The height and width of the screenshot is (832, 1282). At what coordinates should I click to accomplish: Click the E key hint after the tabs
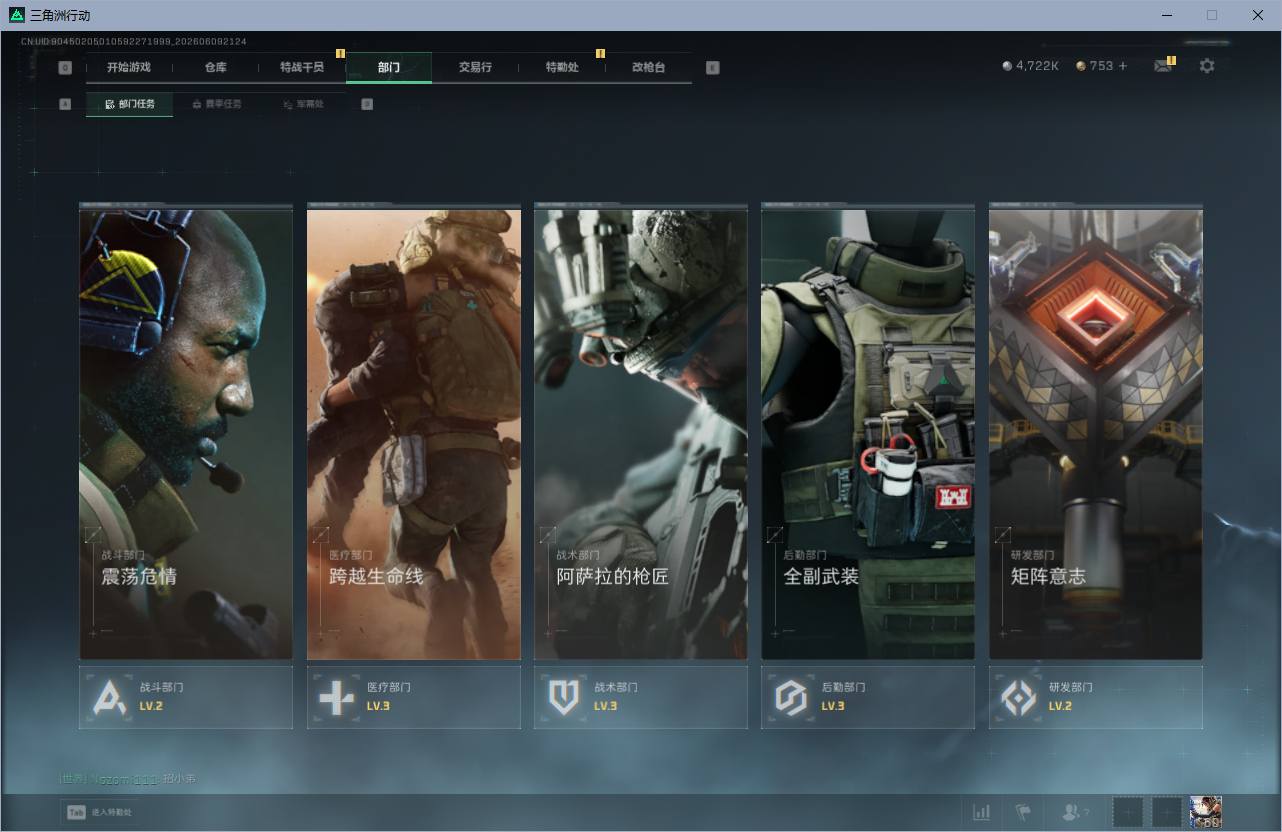pyautogui.click(x=712, y=68)
